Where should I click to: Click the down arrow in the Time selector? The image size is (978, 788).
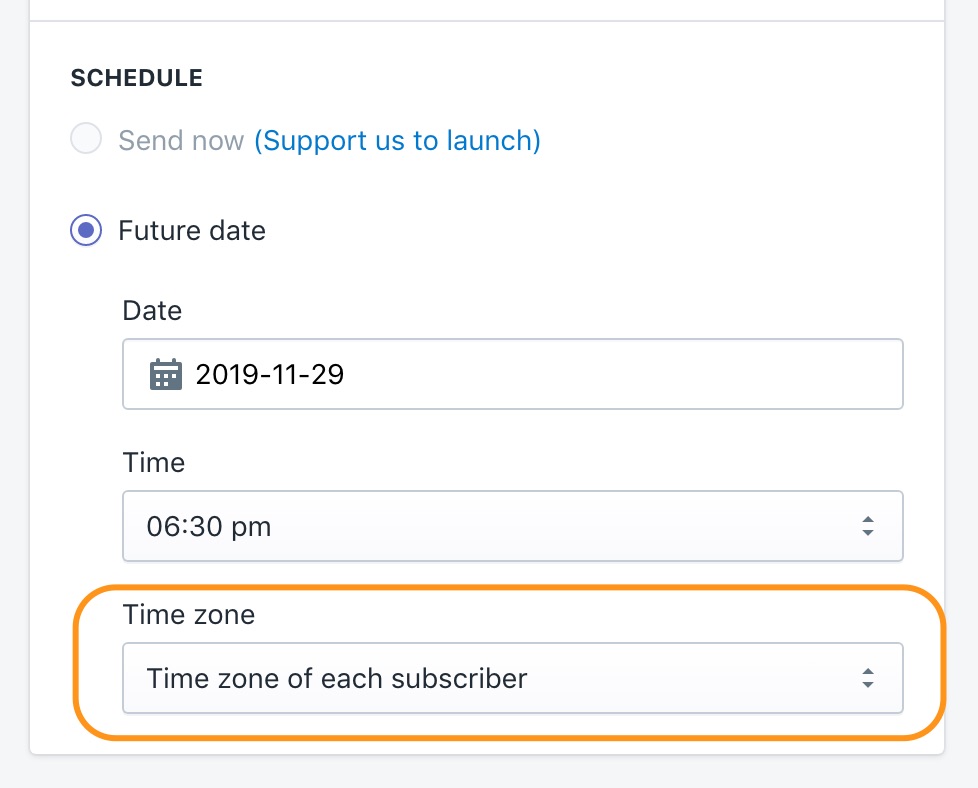[867, 533]
